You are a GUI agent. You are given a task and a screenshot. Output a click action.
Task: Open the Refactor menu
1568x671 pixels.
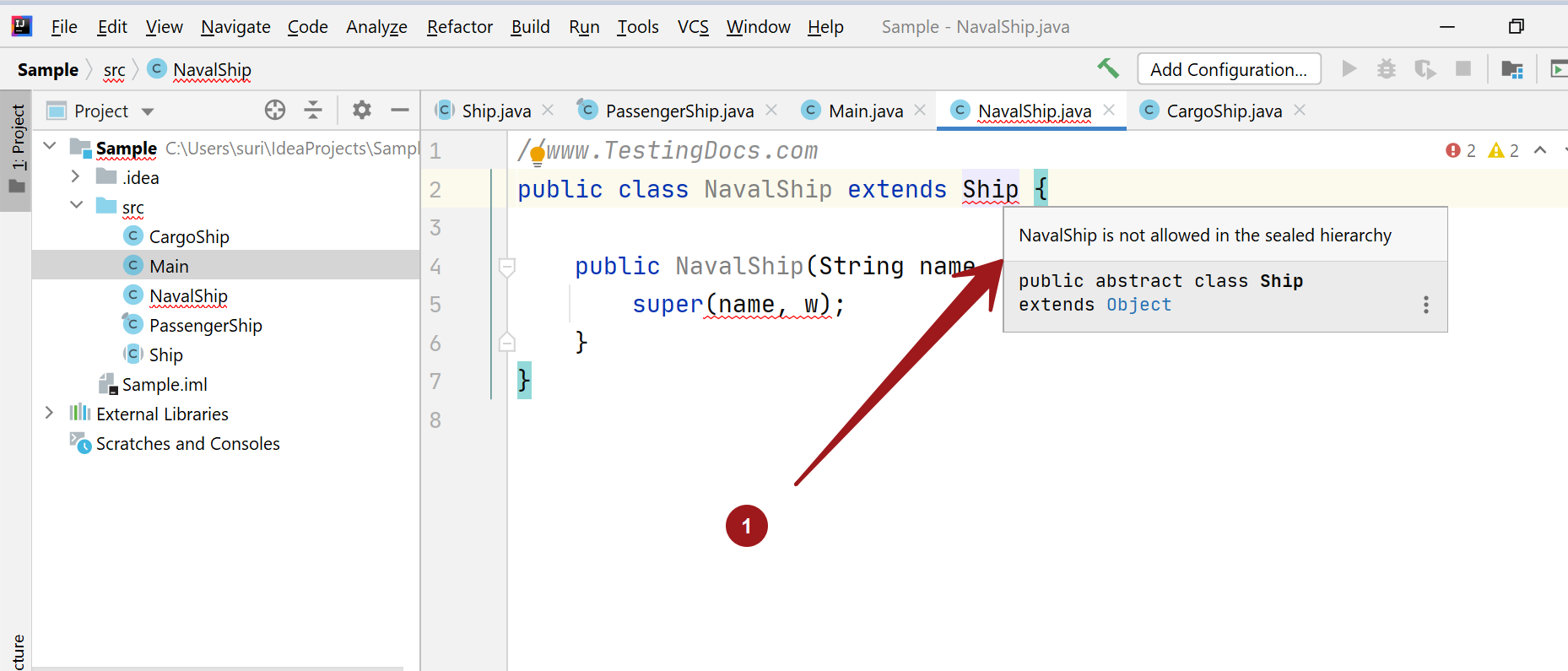pos(459,27)
